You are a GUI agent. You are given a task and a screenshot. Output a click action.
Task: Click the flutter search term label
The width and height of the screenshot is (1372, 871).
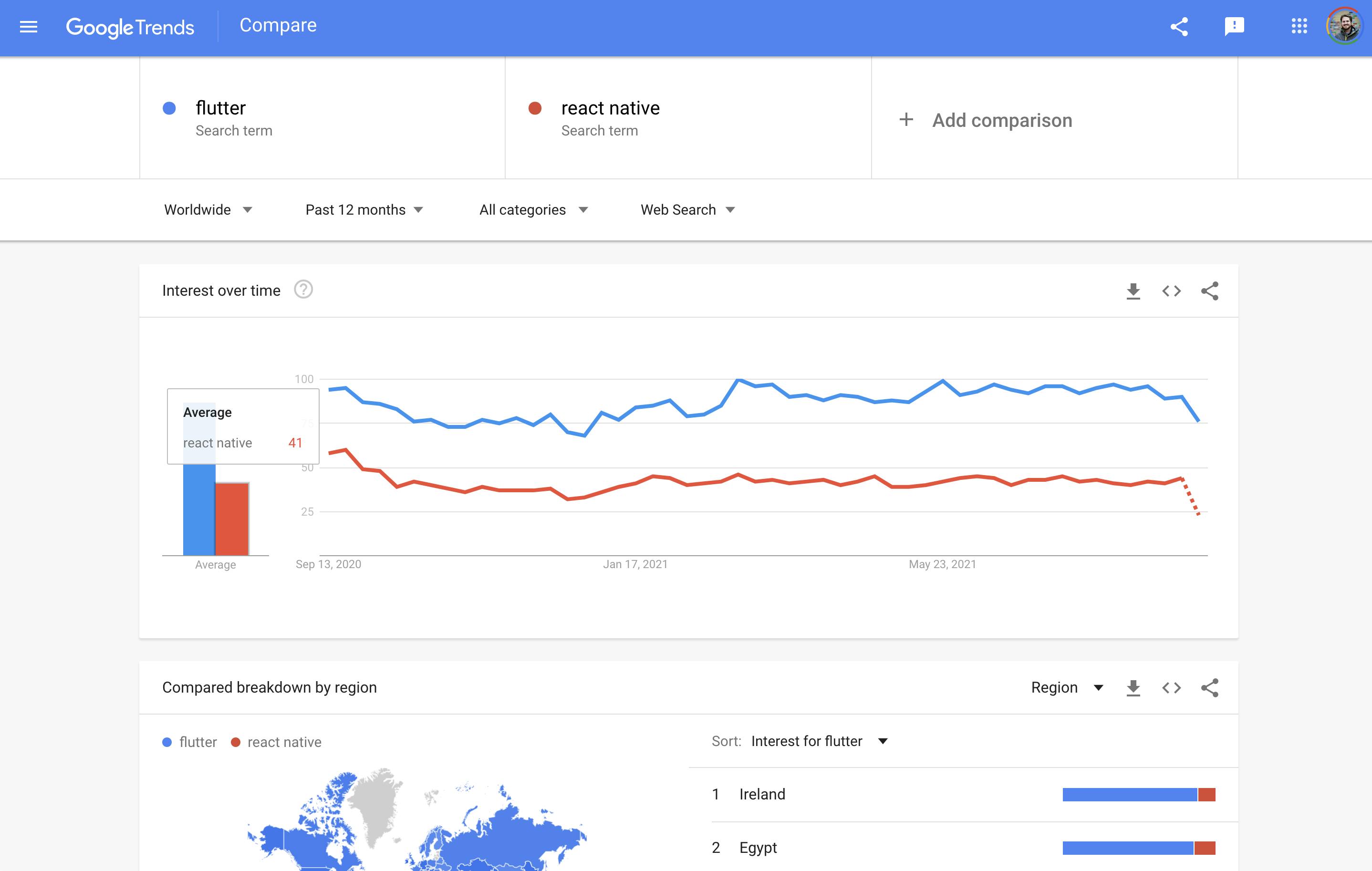[x=221, y=108]
